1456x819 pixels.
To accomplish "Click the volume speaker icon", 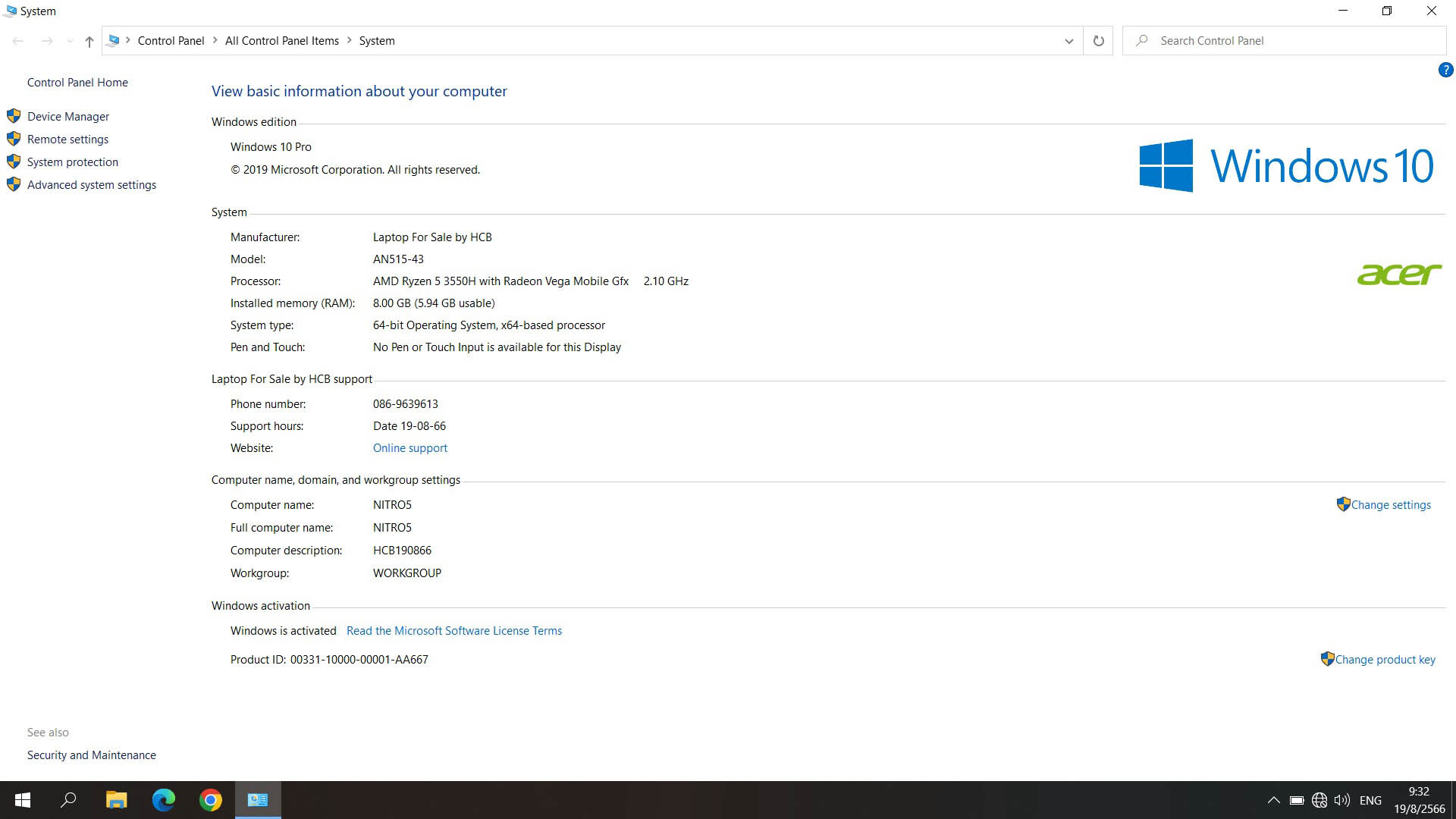I will (1342, 800).
